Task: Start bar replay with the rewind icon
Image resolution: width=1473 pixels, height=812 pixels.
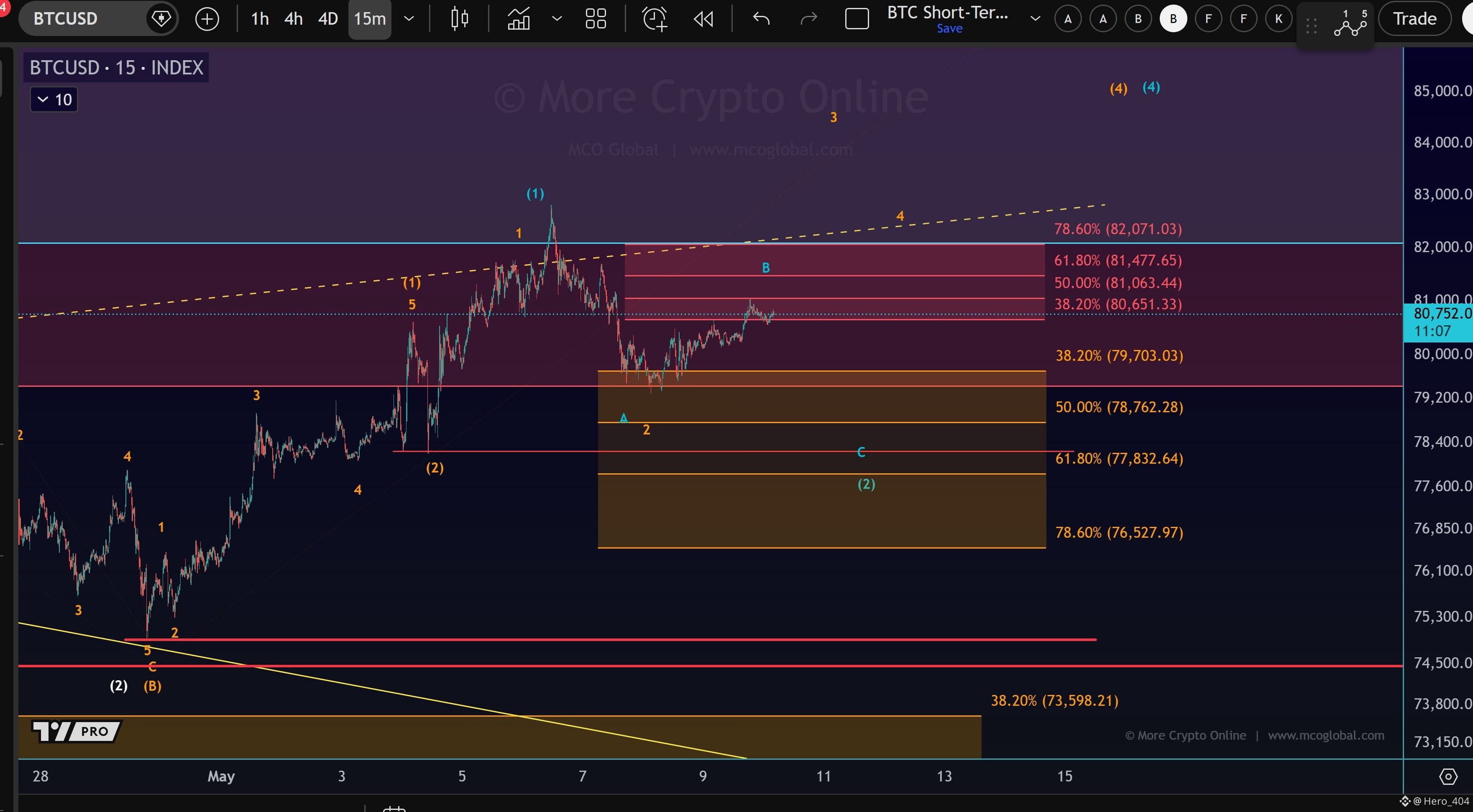Action: [x=703, y=19]
